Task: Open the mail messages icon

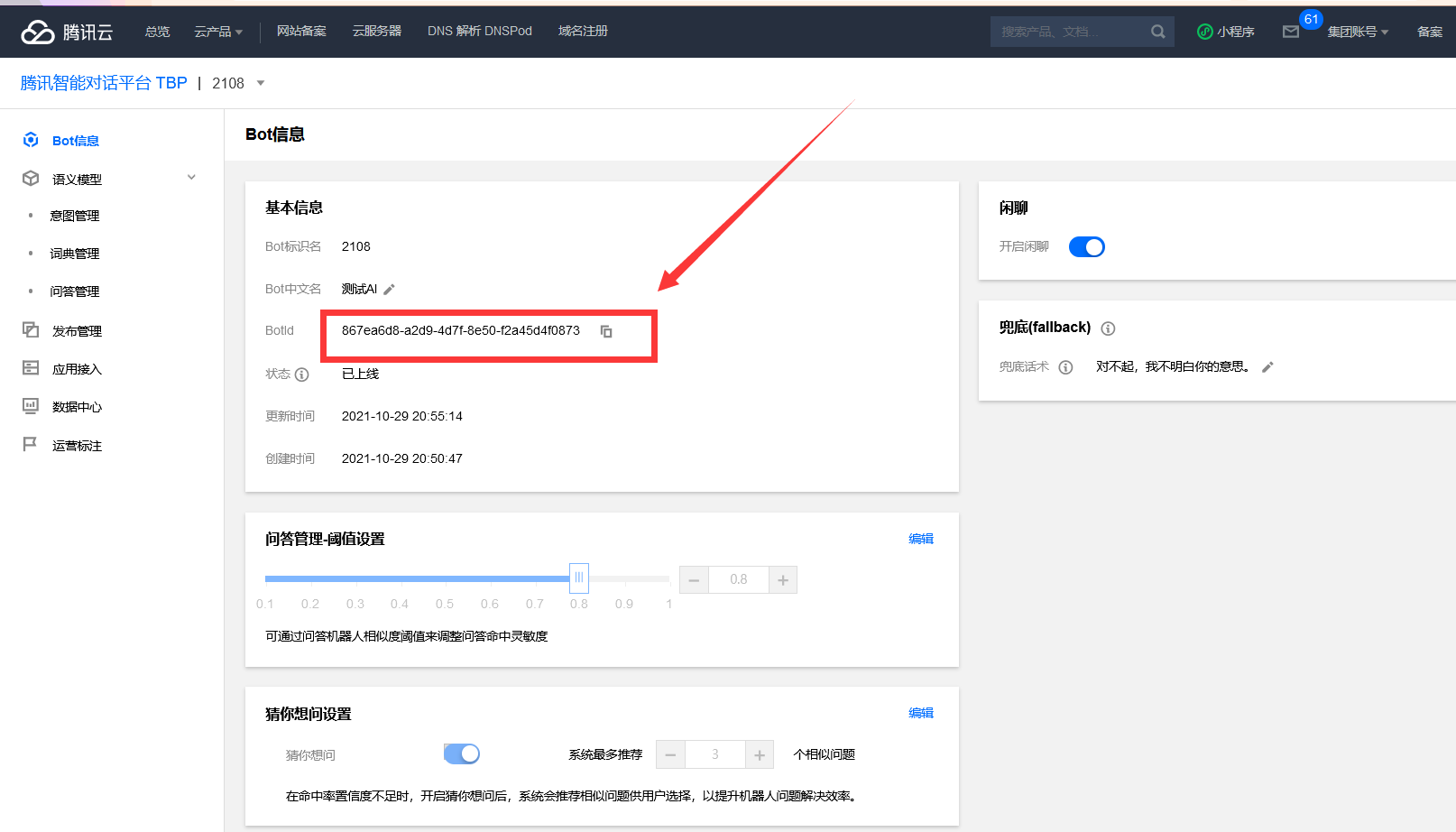Action: pos(1291,32)
